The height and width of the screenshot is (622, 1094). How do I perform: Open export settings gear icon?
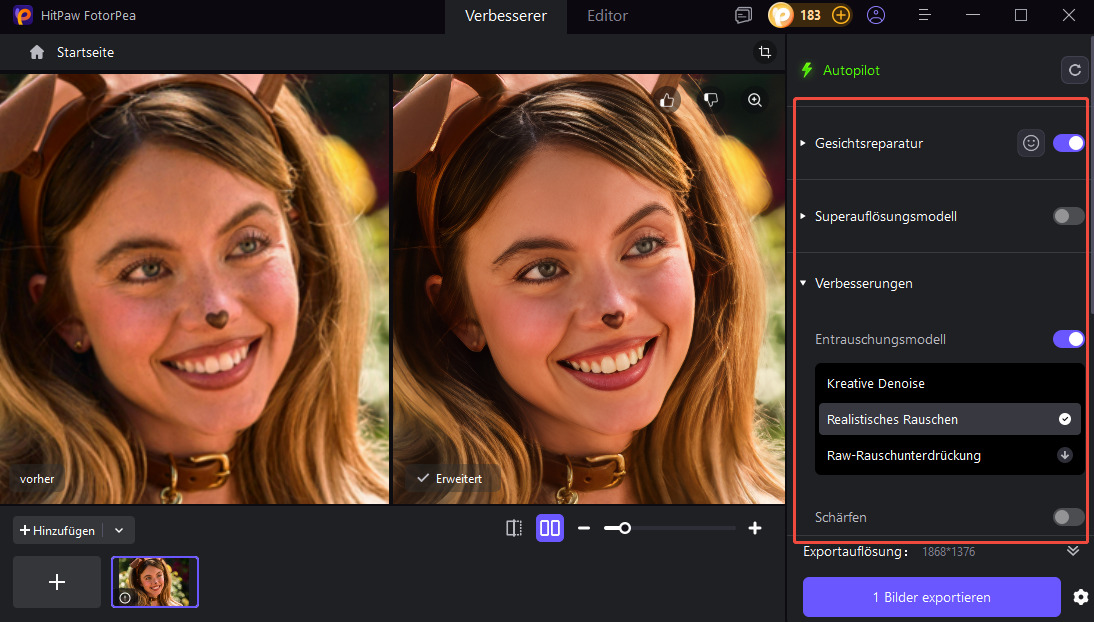tap(1080, 597)
